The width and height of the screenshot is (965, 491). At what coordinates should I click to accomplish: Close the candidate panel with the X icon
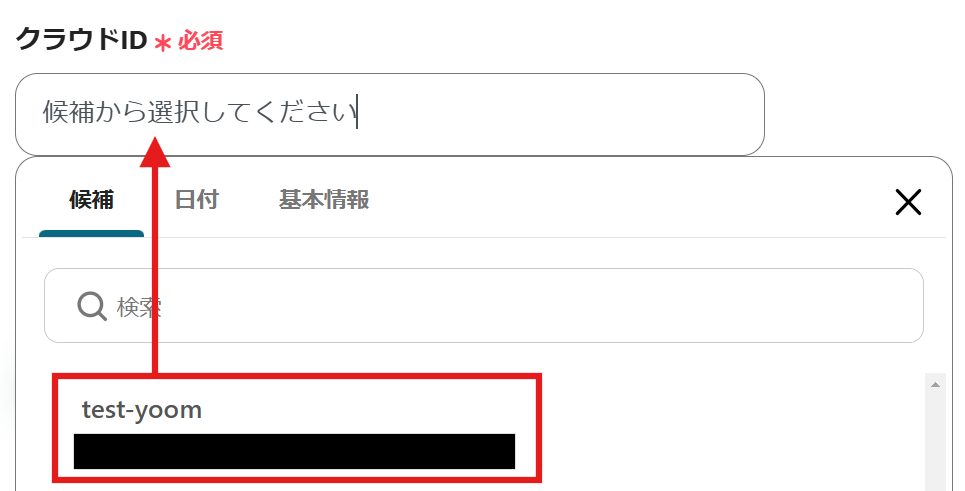click(908, 202)
